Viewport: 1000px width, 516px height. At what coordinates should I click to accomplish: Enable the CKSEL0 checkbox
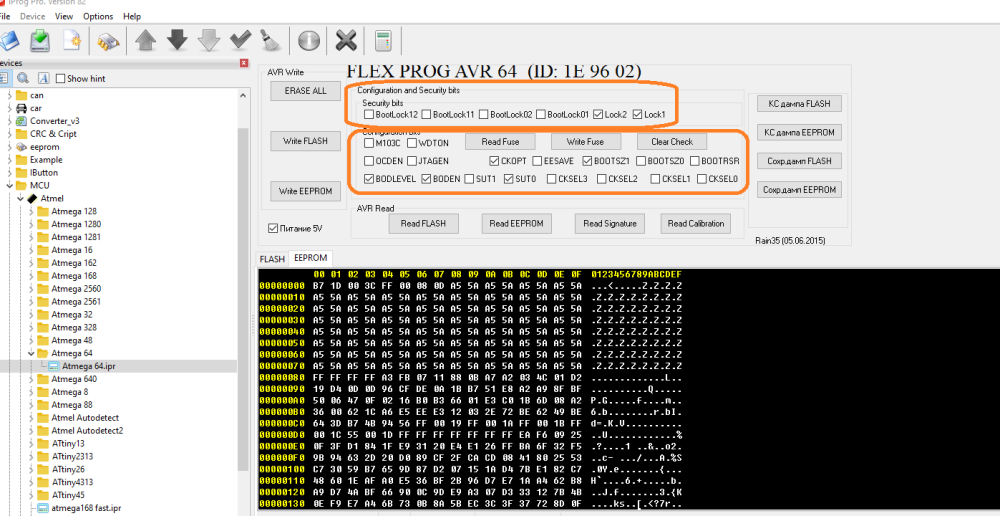tap(702, 179)
